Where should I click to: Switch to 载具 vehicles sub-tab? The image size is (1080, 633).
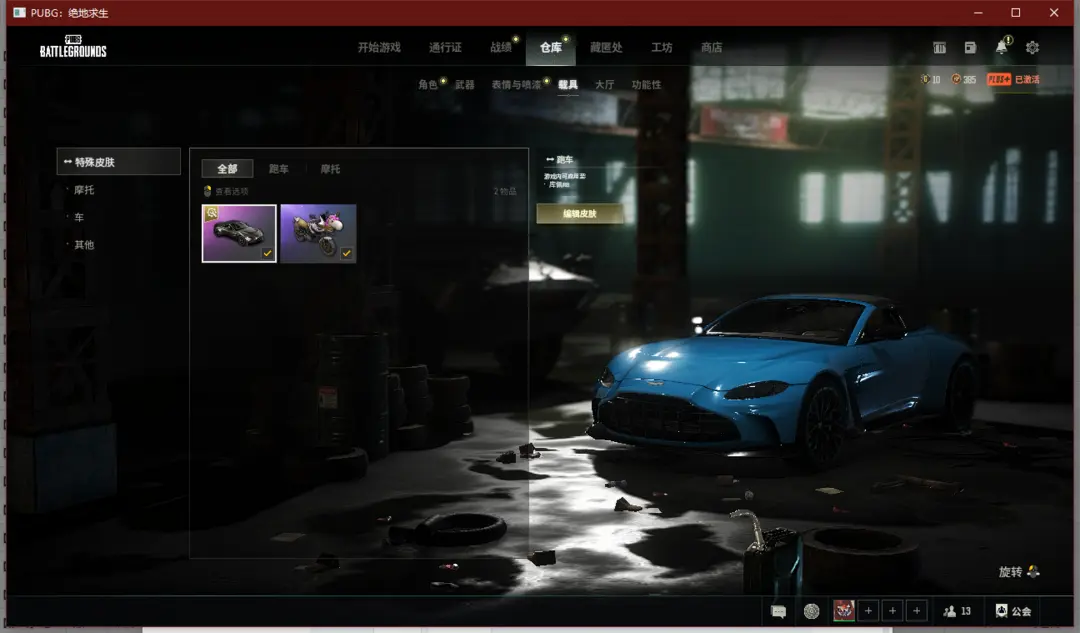coord(568,85)
